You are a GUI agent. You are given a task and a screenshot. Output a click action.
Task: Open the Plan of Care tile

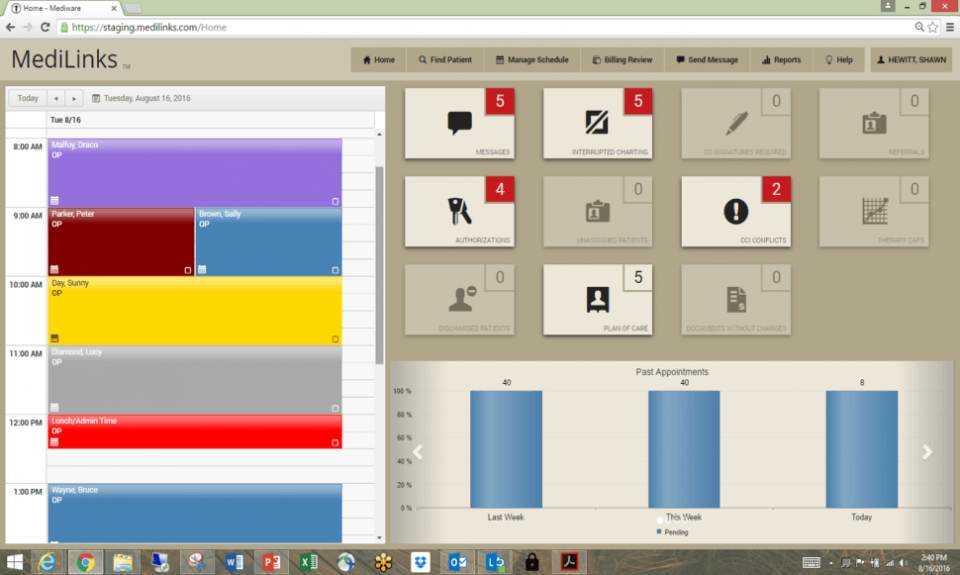tap(597, 300)
